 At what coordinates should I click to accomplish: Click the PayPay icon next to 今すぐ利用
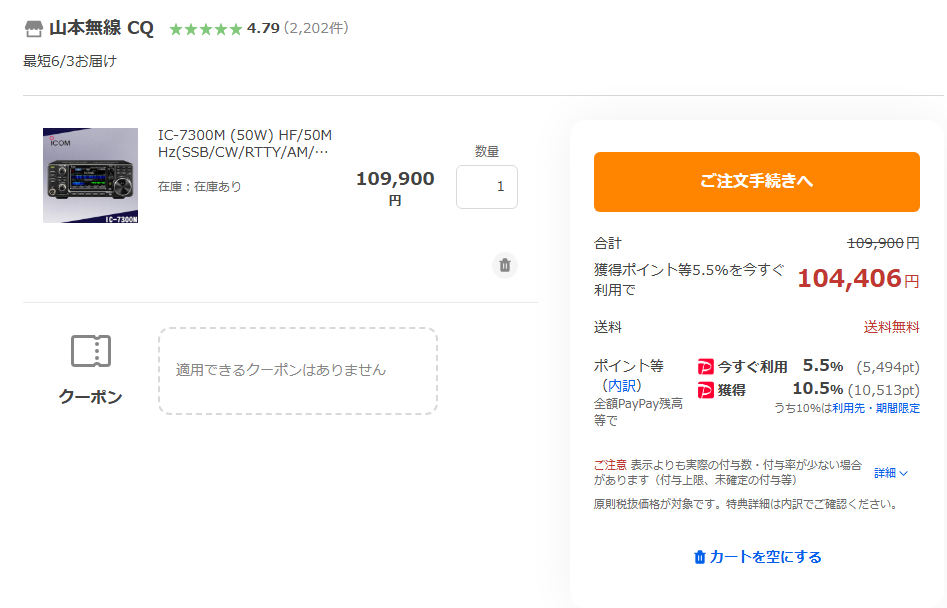click(705, 366)
